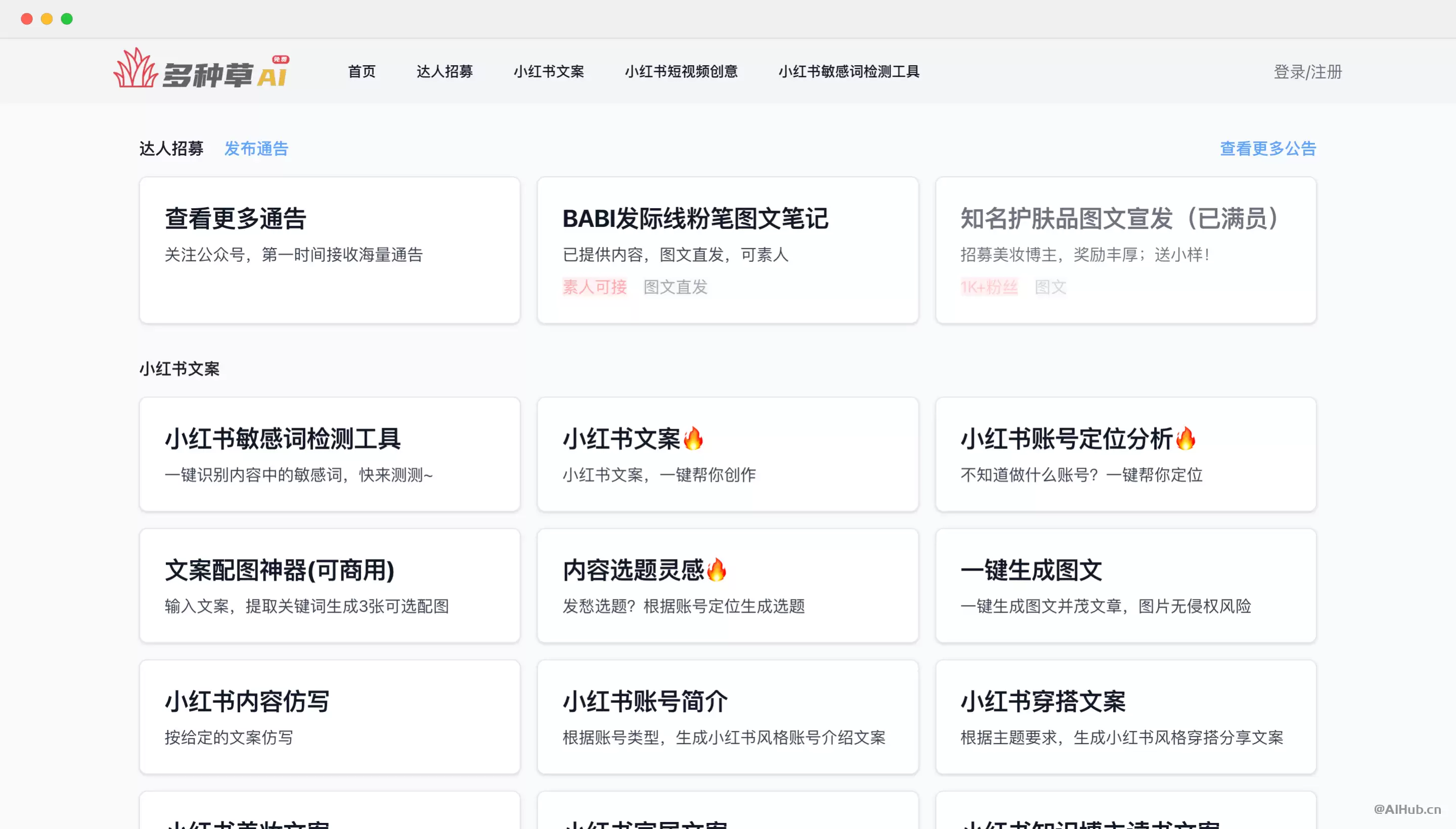Screen dimensions: 1456x829
Task: Click the 图文直发 tag
Action: (x=676, y=287)
